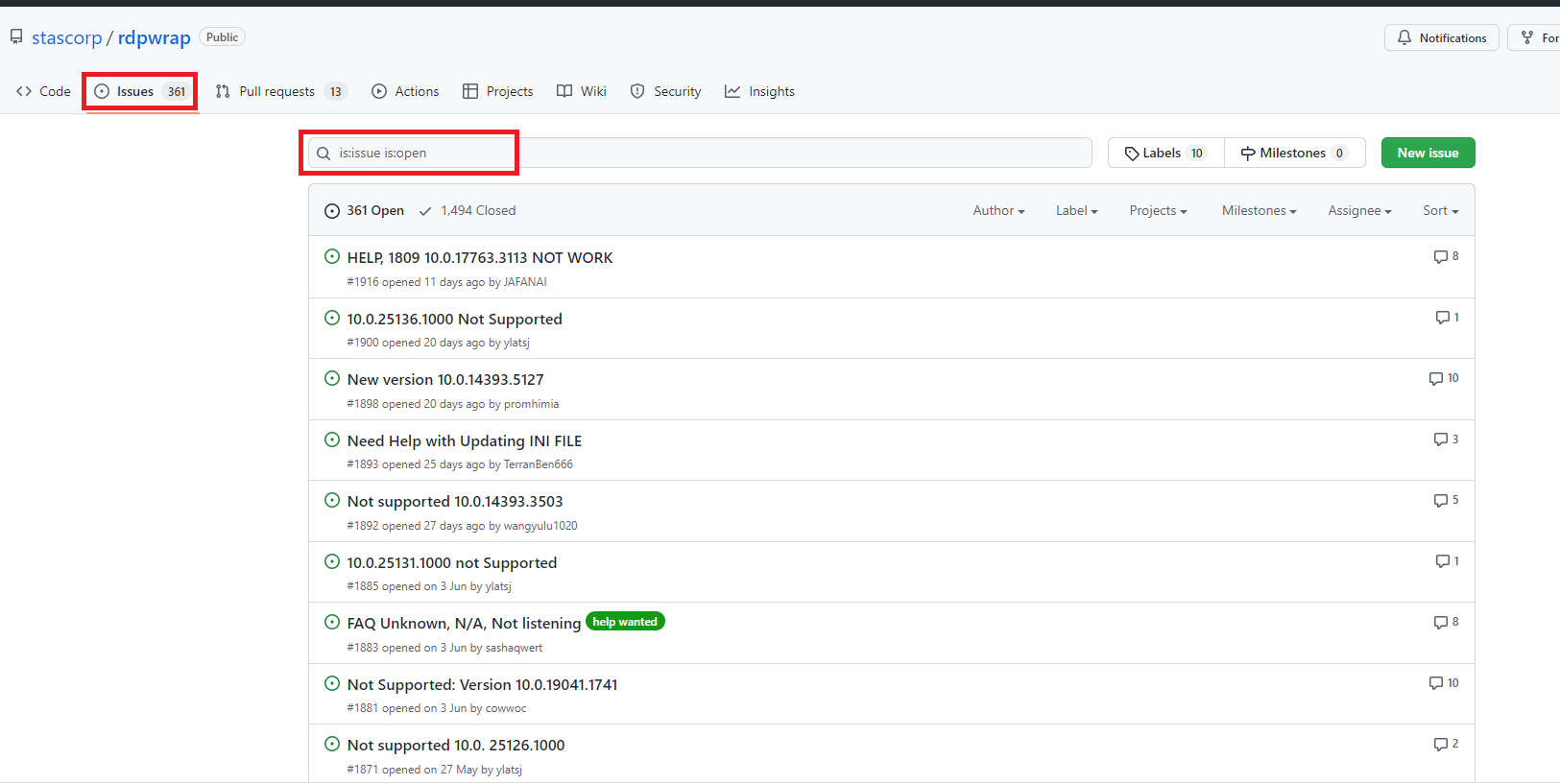Expand the Milestones filter dropdown
This screenshot has width=1560, height=784.
click(1259, 210)
